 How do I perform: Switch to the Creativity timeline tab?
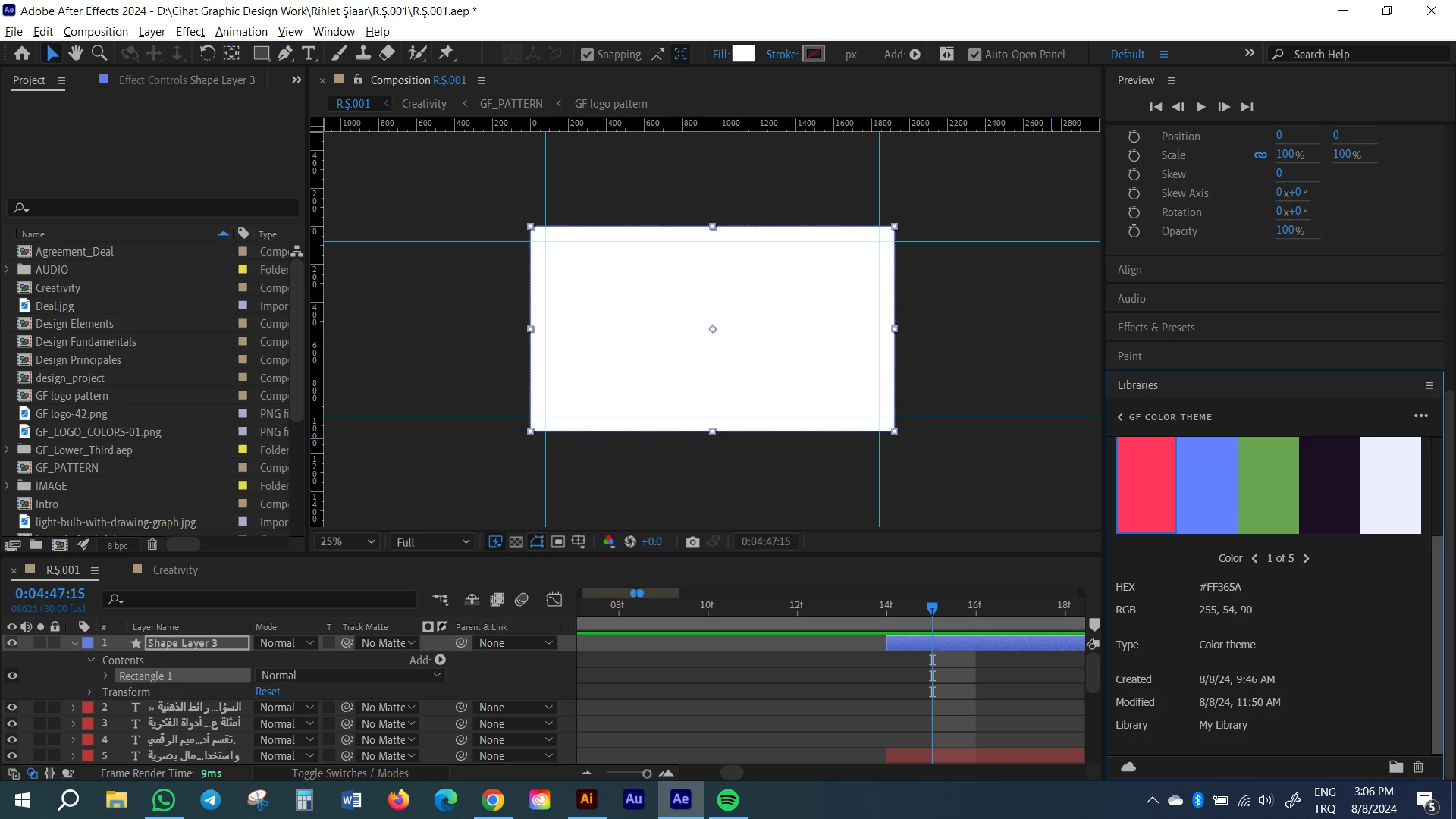tap(175, 570)
